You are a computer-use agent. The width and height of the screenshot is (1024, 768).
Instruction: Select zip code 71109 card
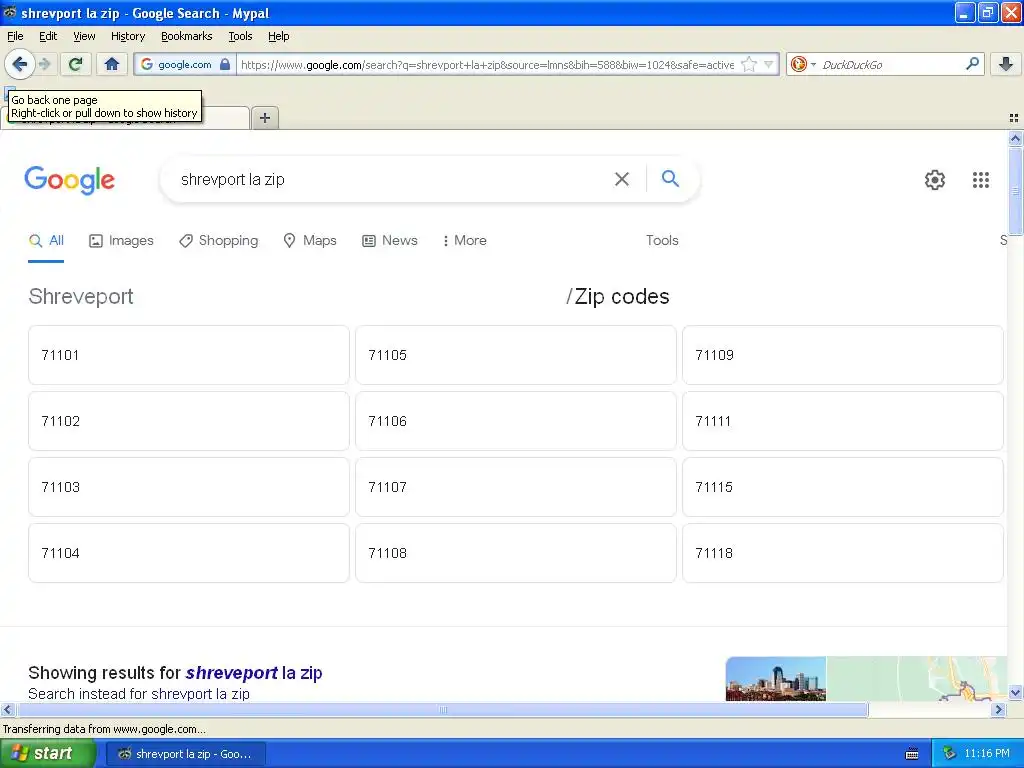click(x=843, y=355)
